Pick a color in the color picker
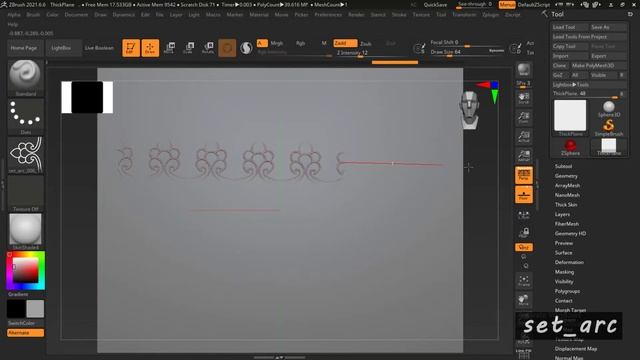The image size is (640, 360). tap(26, 271)
